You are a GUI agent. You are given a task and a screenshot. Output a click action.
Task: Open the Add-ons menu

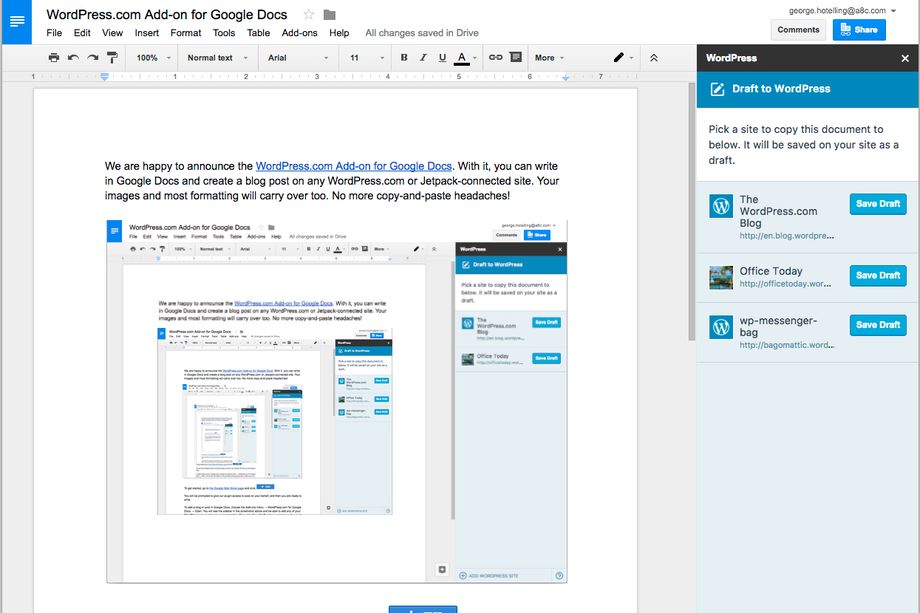[299, 33]
